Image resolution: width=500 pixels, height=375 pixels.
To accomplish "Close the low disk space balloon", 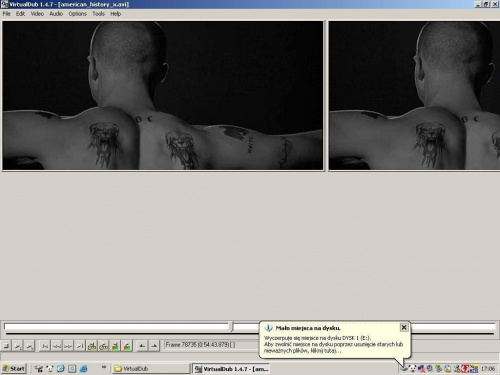I will (x=404, y=327).
